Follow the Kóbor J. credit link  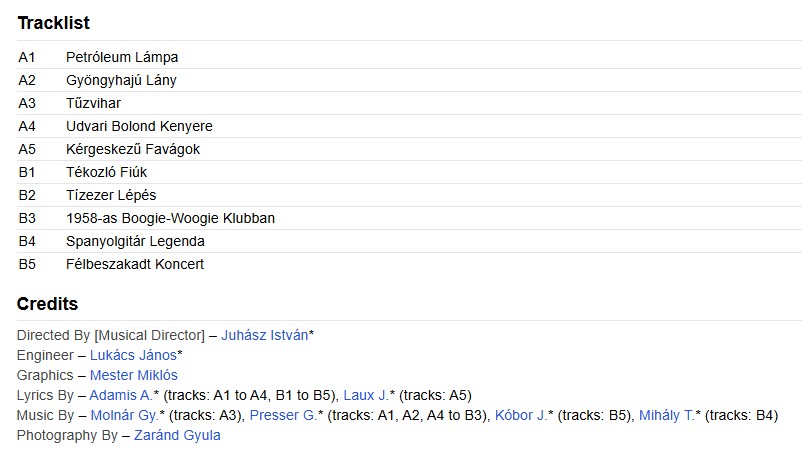pyautogui.click(x=521, y=415)
